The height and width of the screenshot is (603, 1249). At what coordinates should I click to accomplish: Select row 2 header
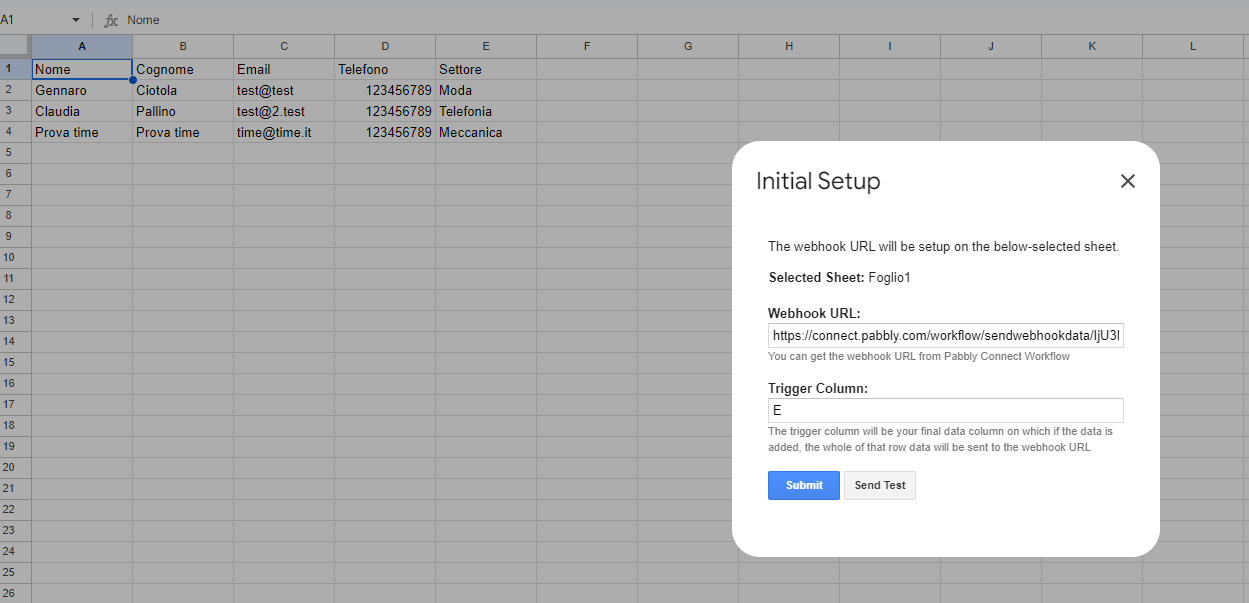point(15,90)
